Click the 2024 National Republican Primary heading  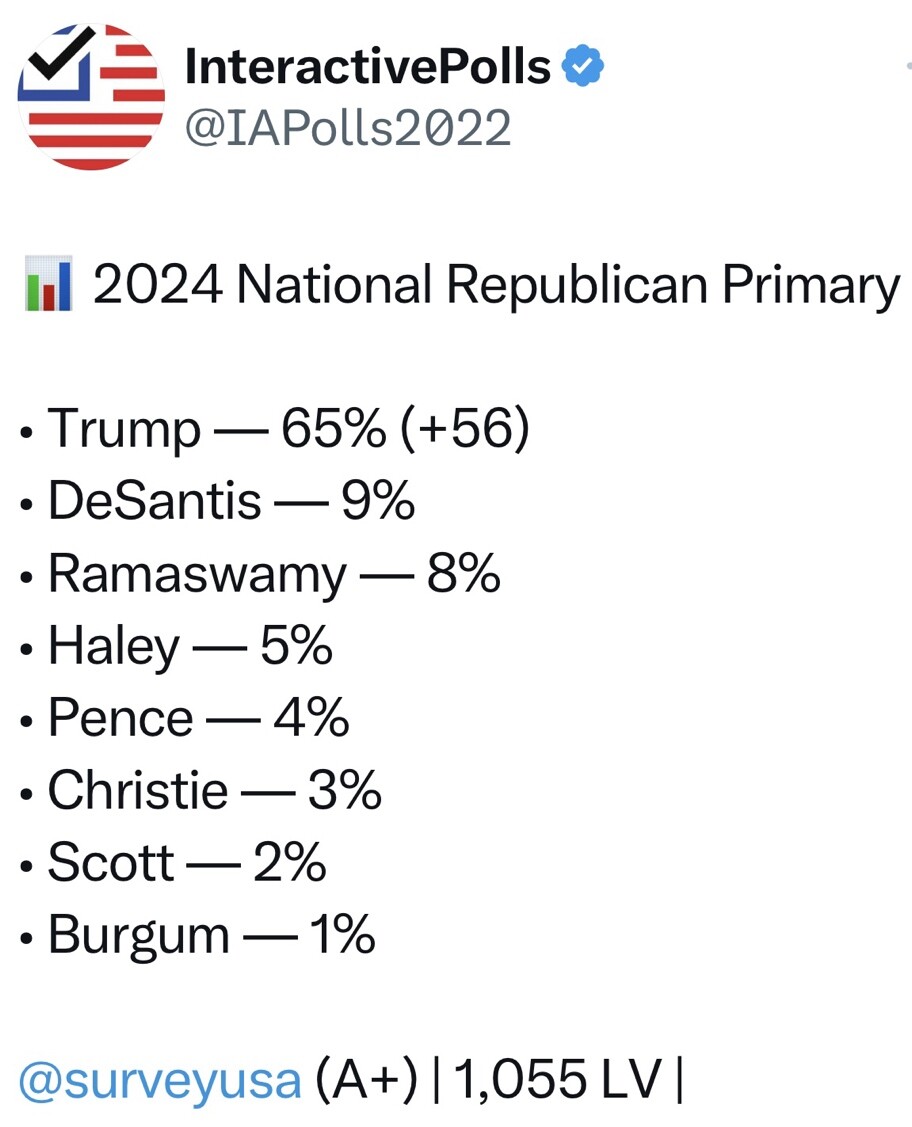pyautogui.click(x=496, y=286)
